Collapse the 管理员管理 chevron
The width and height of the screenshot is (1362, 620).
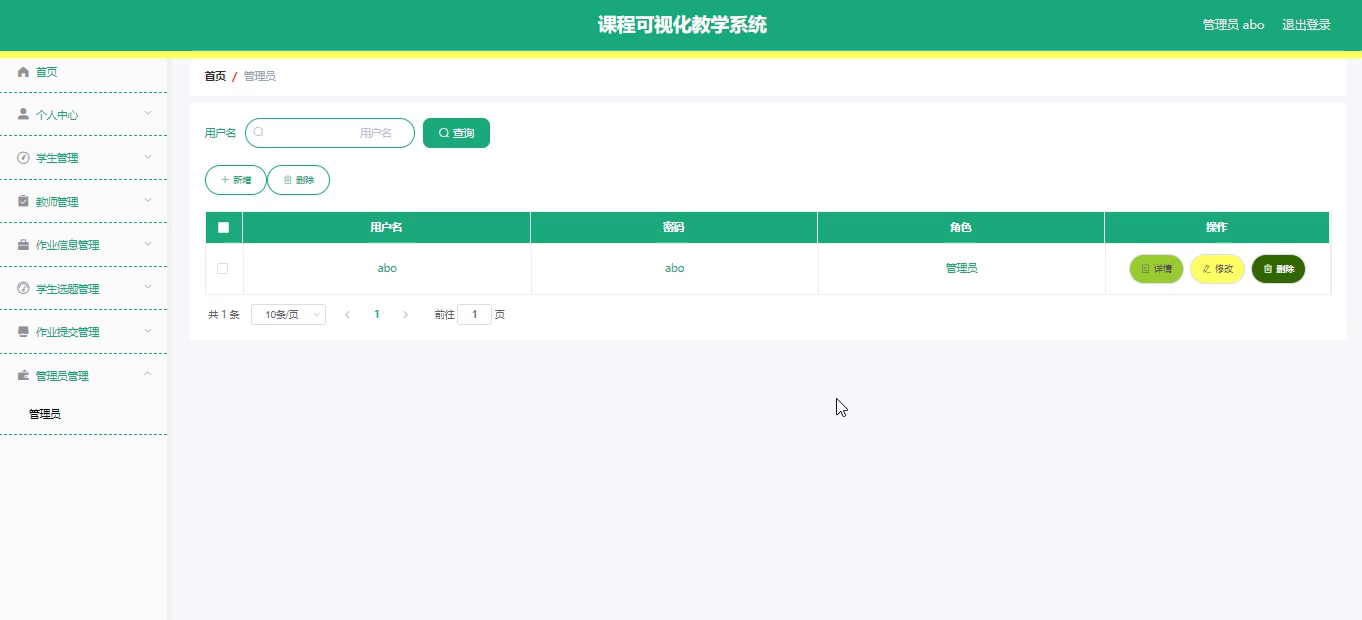tap(148, 374)
